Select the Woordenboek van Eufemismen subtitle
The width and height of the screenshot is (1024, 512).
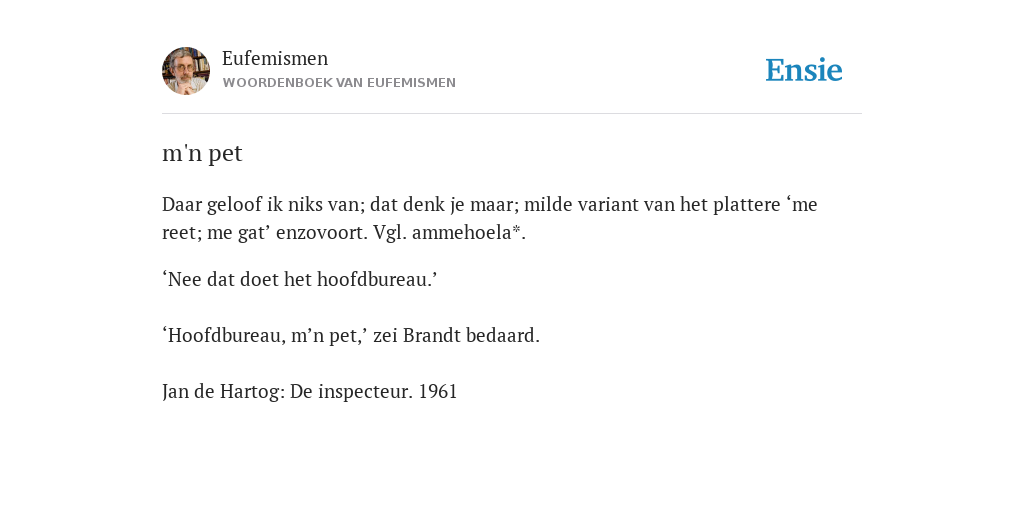coord(339,83)
